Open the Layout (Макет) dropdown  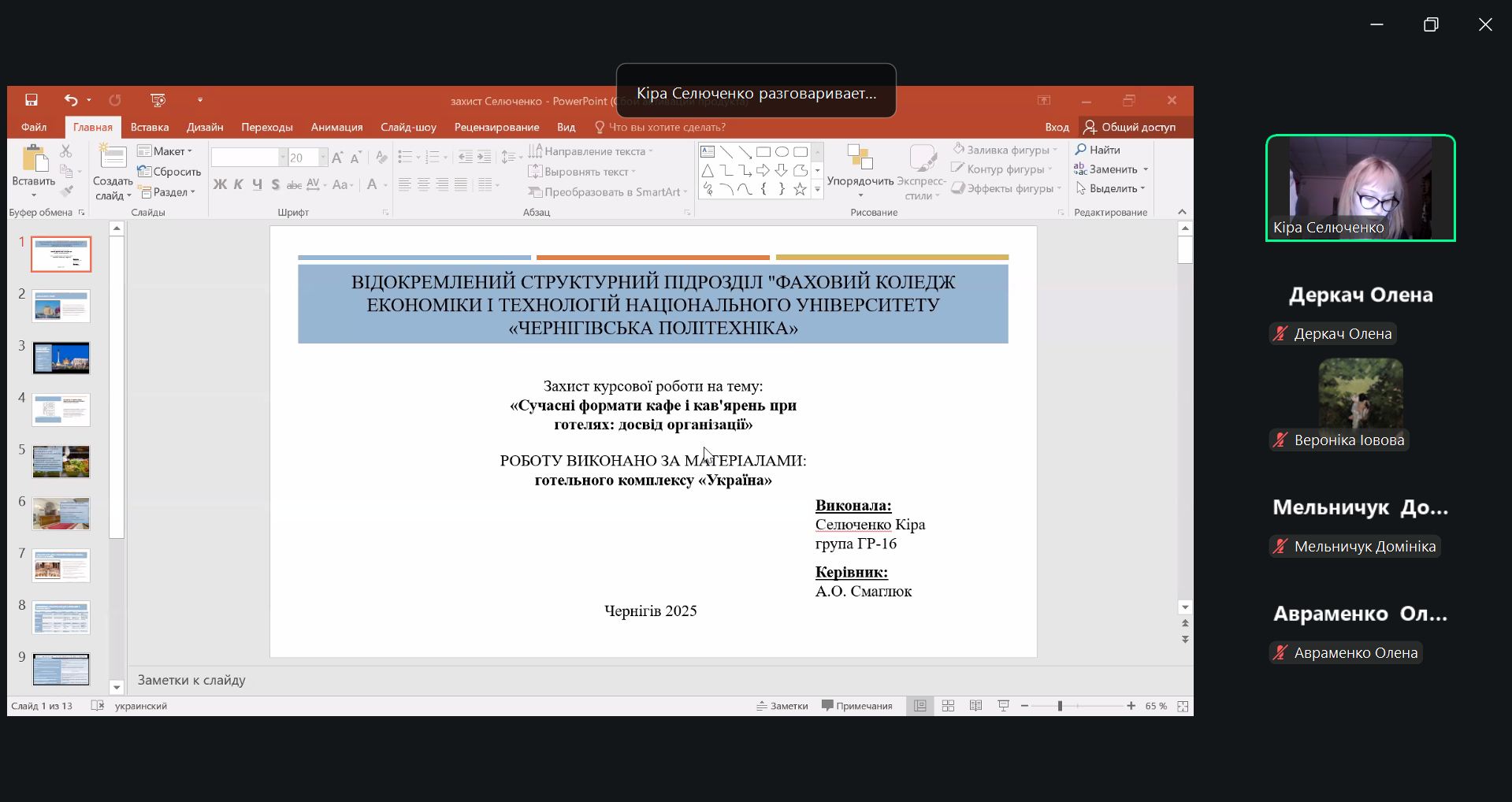coord(165,151)
